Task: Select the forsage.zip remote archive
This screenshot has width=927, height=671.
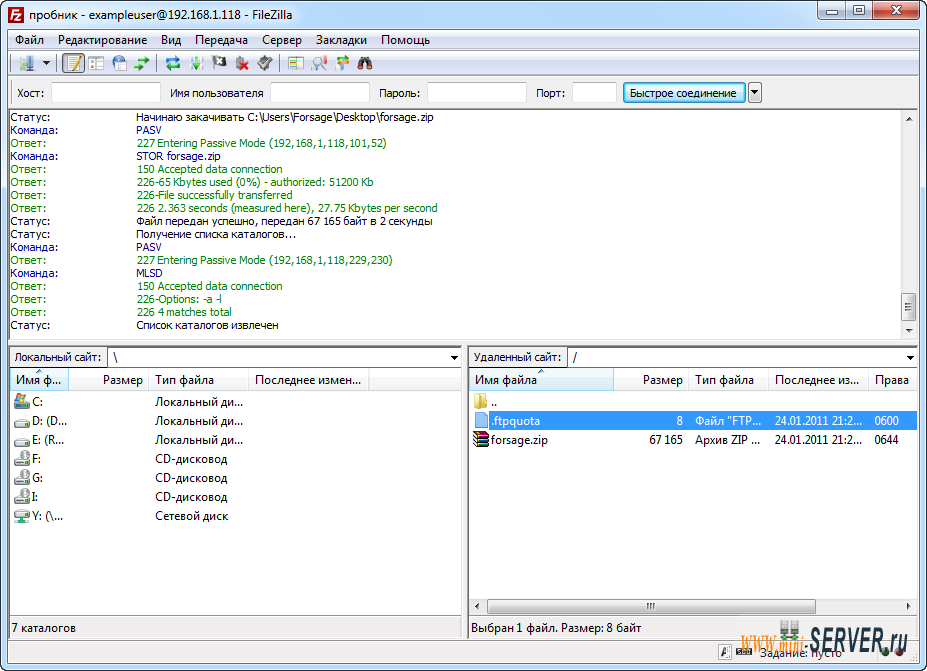Action: coord(693,440)
